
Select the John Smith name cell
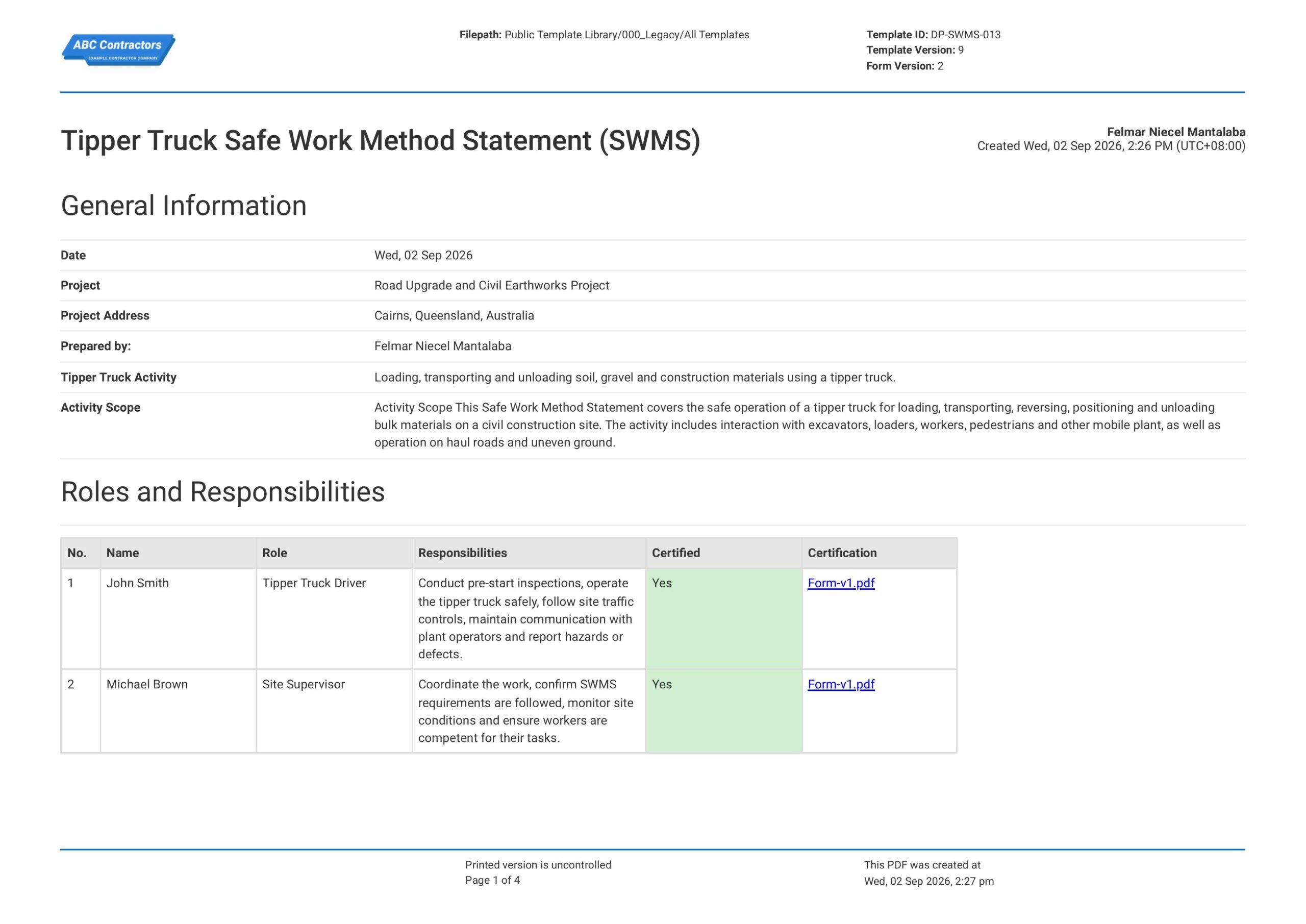(179, 619)
